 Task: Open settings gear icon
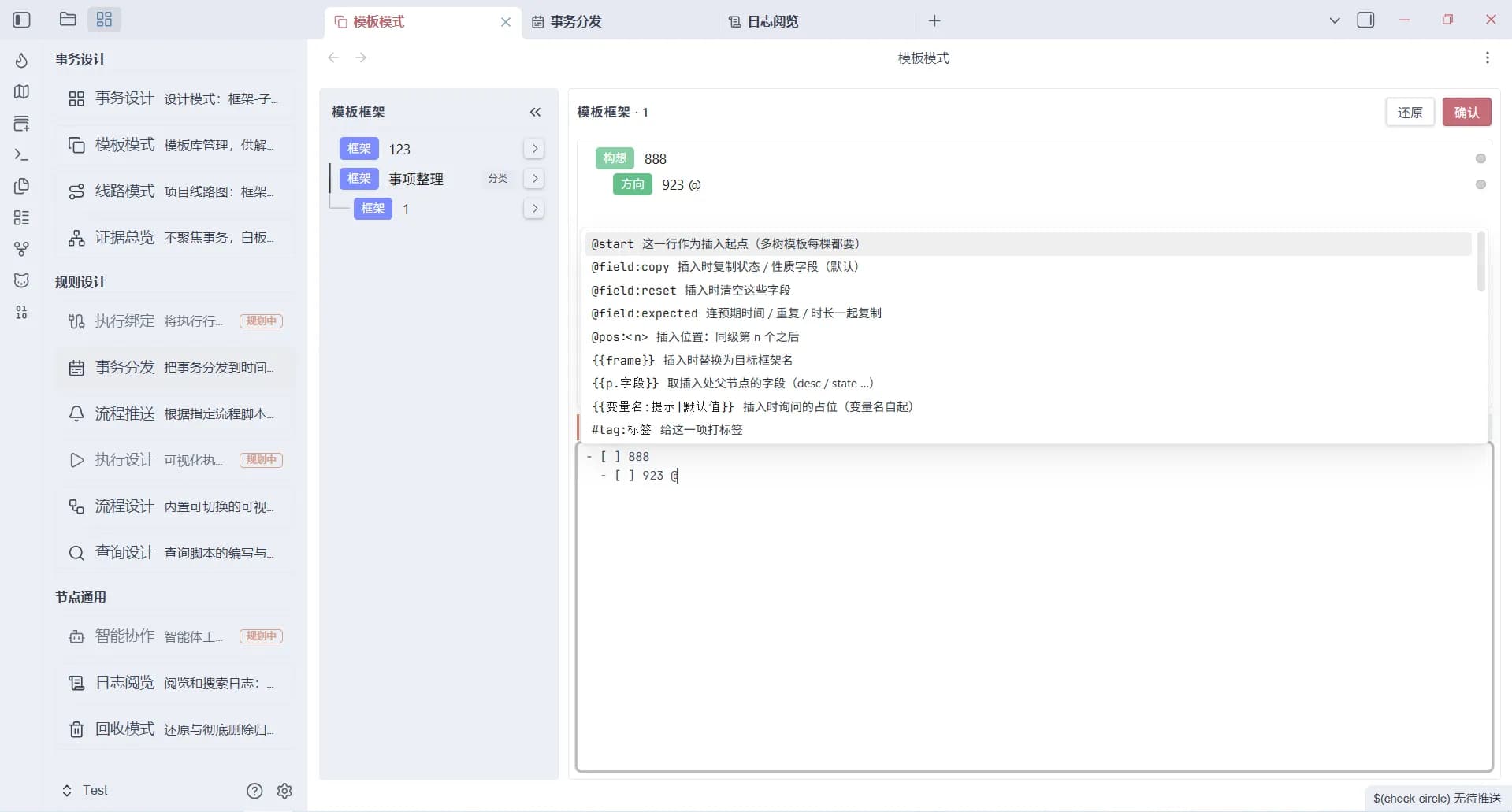pos(285,791)
